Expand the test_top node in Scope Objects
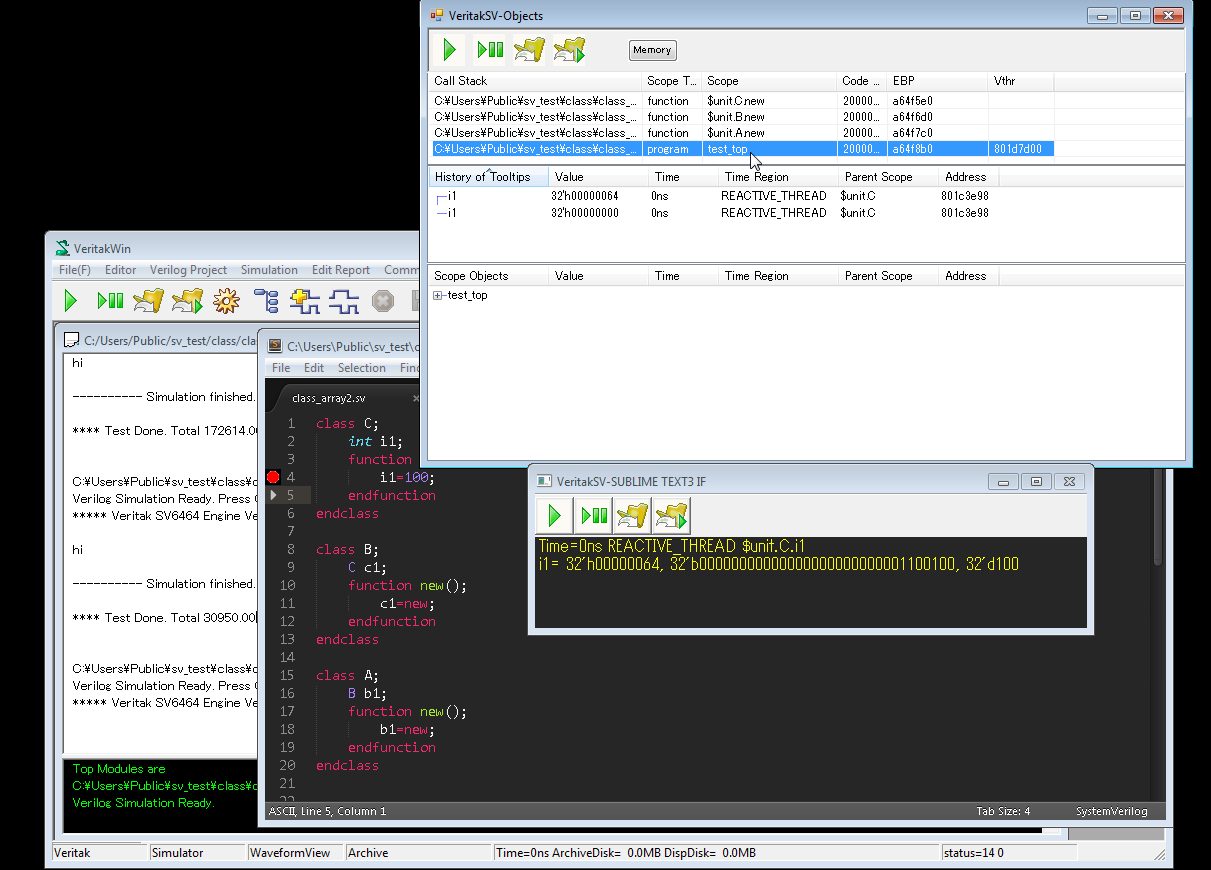Viewport: 1211px width, 870px height. tap(438, 296)
